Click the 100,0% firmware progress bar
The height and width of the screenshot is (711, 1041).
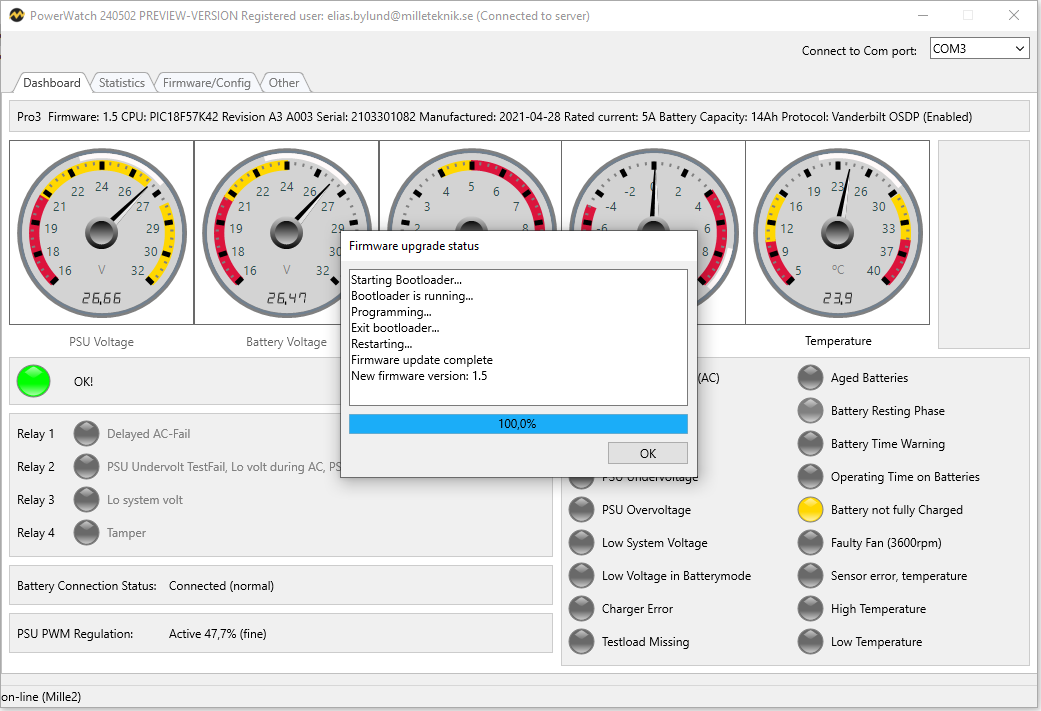tap(518, 424)
